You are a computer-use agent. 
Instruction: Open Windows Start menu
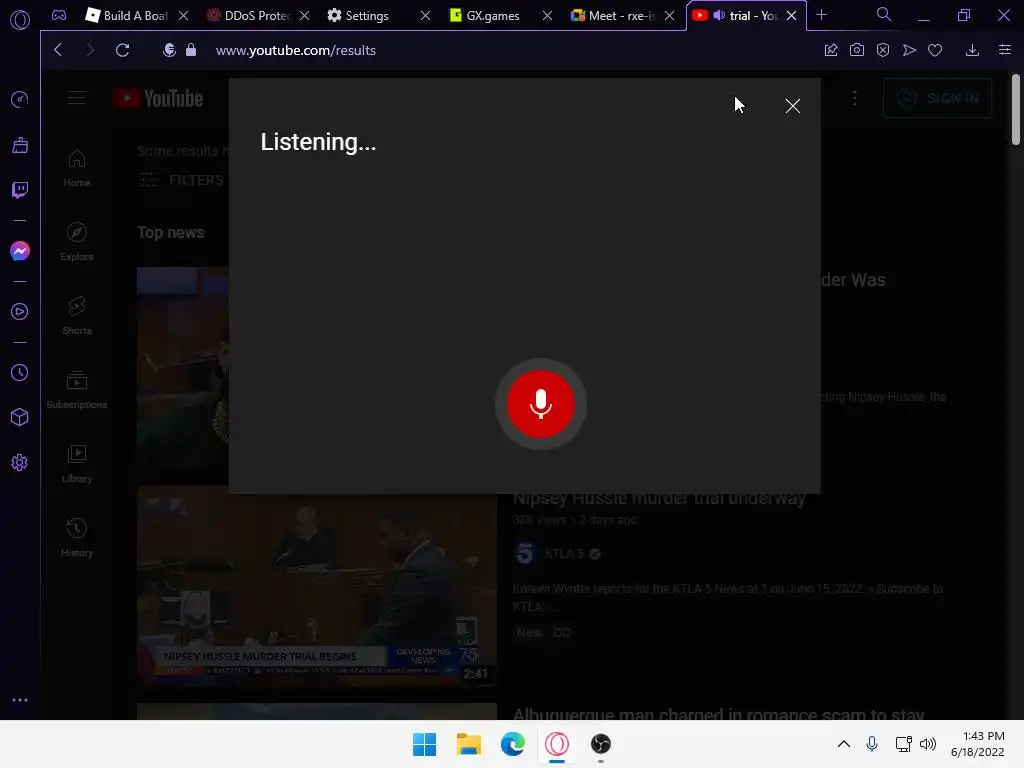(424, 744)
